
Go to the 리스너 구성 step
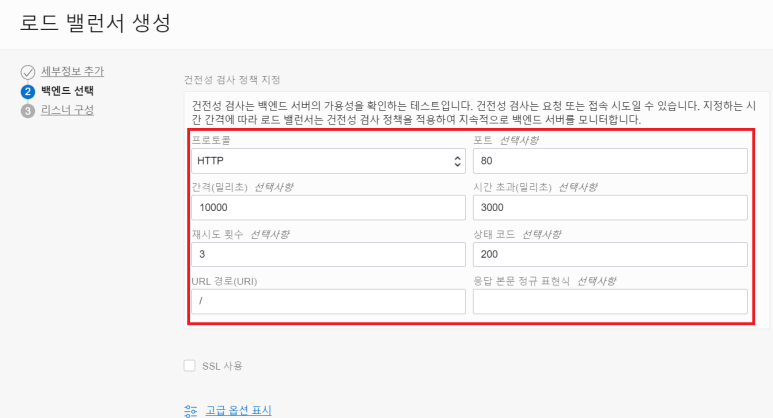point(67,110)
